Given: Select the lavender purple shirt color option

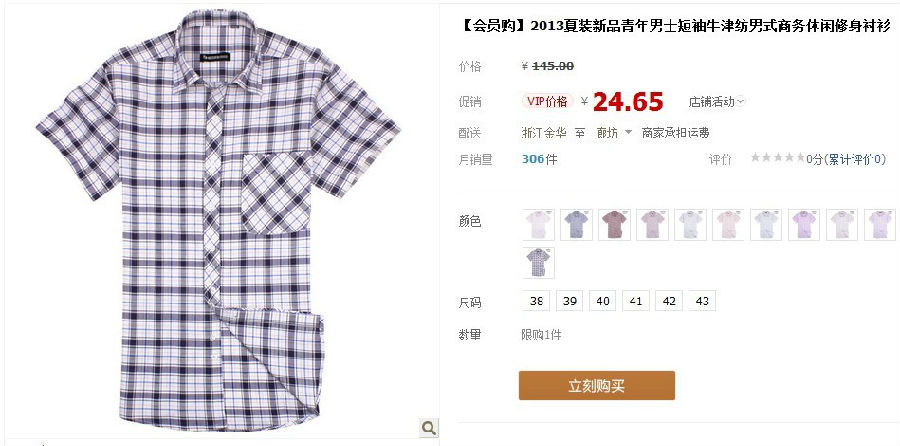Looking at the screenshot, I should point(804,224).
